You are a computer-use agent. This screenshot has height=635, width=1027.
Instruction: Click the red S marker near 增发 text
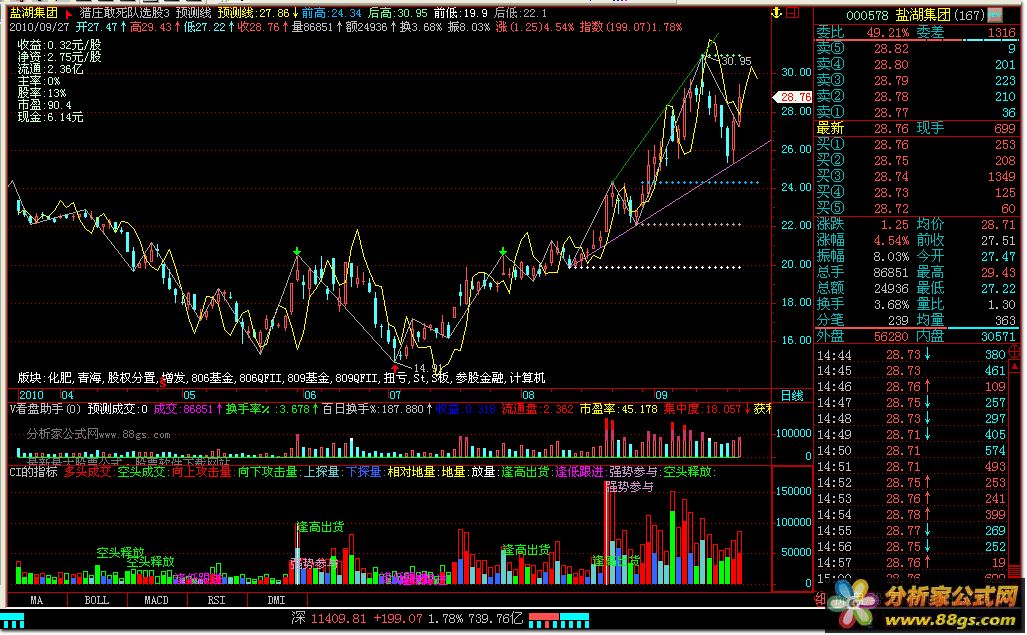[x=162, y=382]
